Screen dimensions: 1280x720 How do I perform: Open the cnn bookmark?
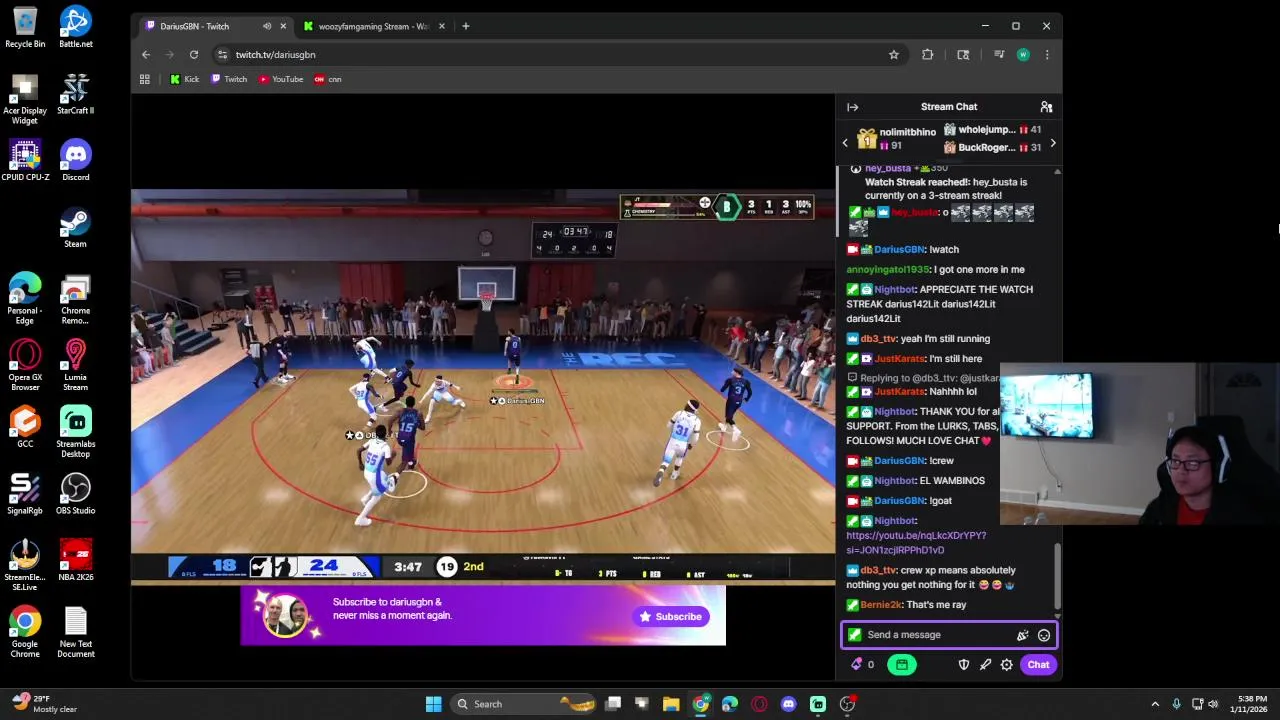(x=328, y=79)
